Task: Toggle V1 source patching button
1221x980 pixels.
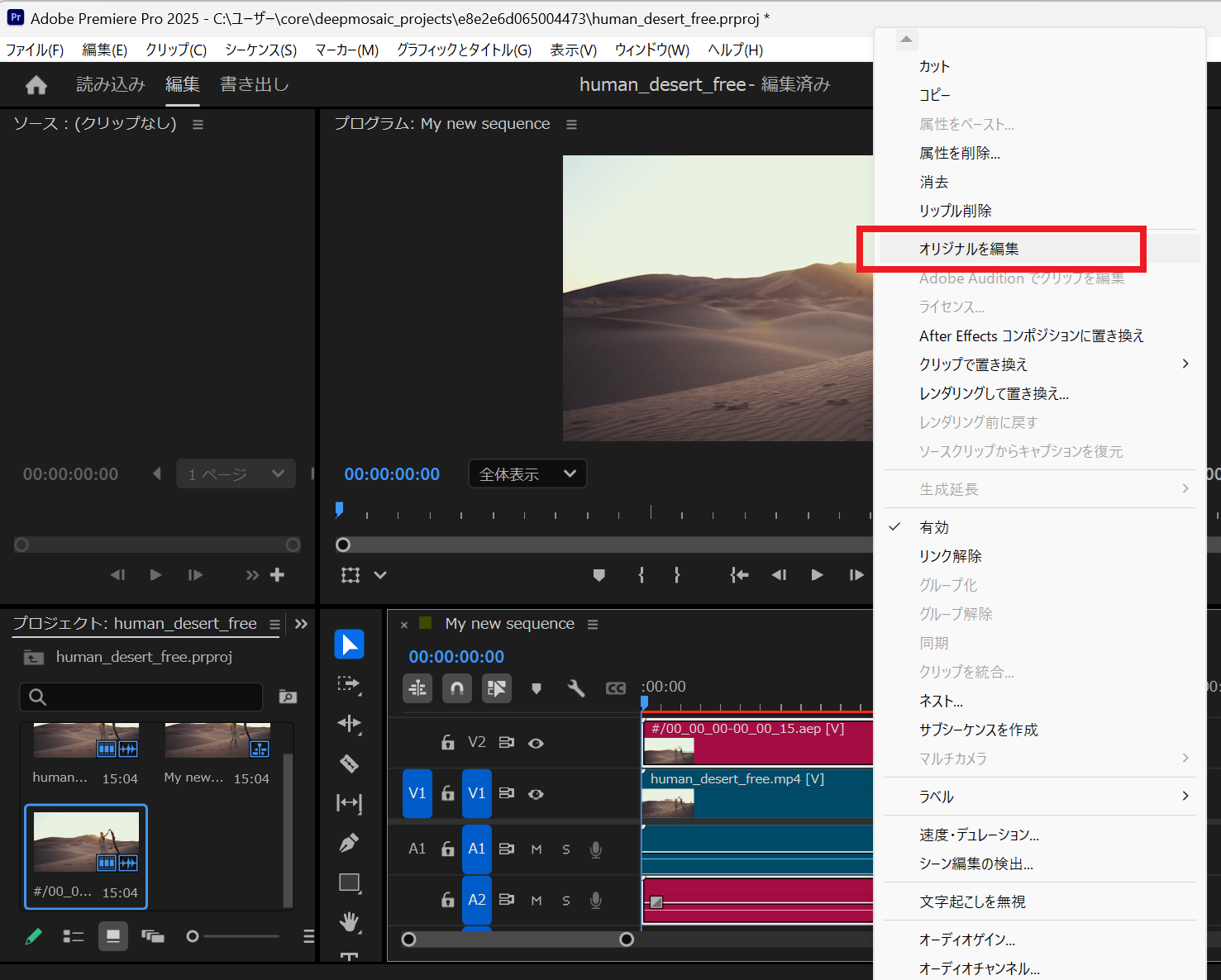Action: (x=417, y=793)
